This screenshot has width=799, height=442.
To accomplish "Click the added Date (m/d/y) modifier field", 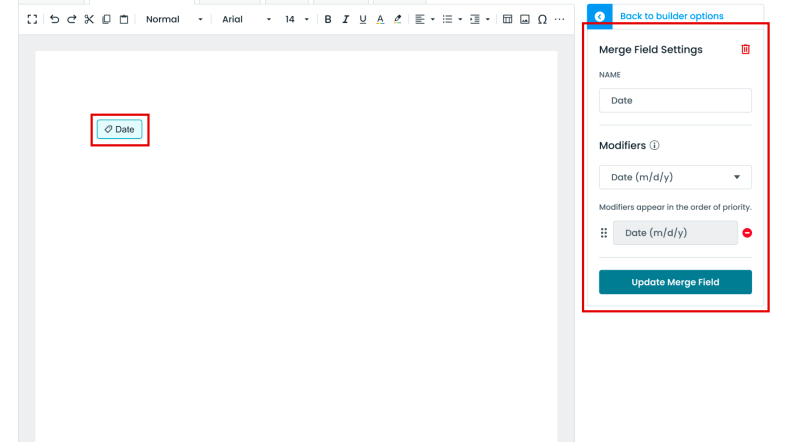I will point(675,233).
